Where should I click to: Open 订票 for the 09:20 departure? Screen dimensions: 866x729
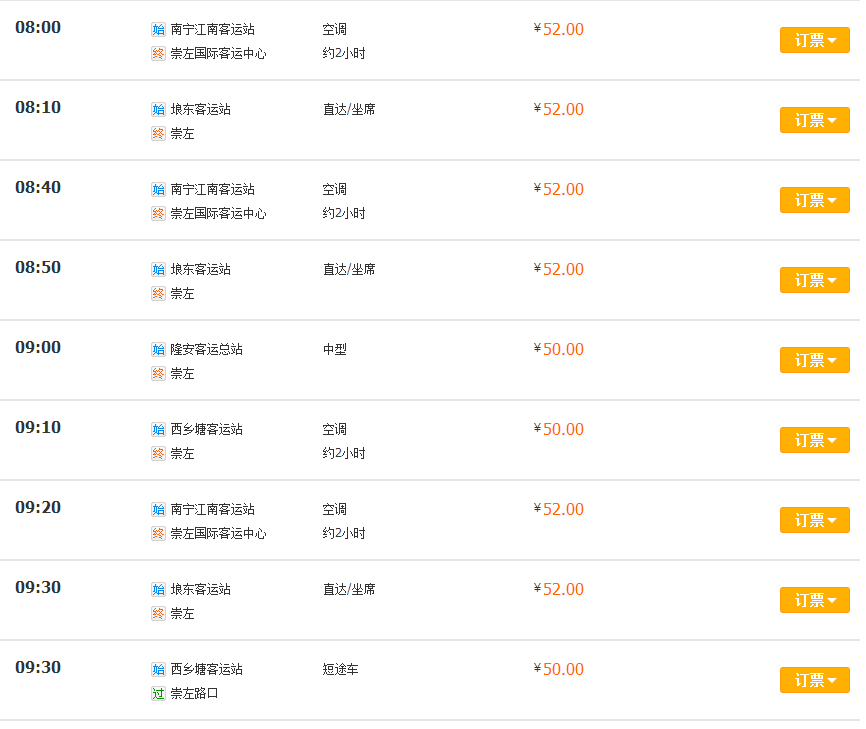pyautogui.click(x=814, y=520)
